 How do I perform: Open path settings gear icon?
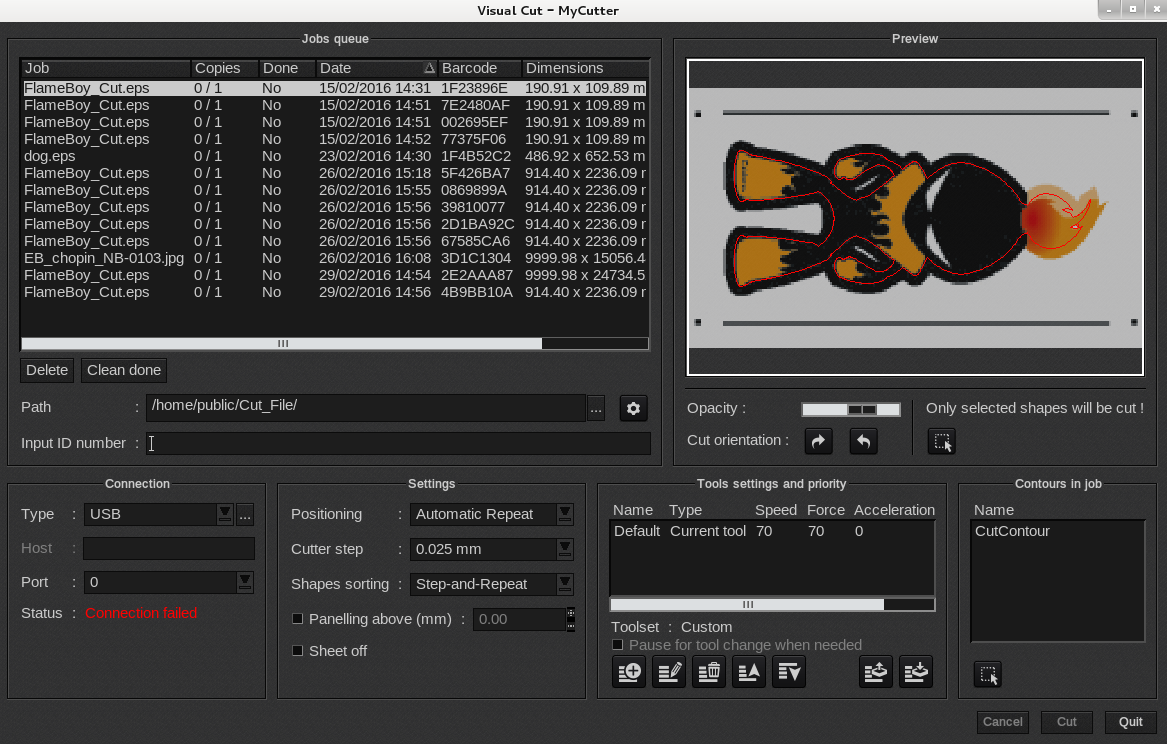(x=633, y=408)
